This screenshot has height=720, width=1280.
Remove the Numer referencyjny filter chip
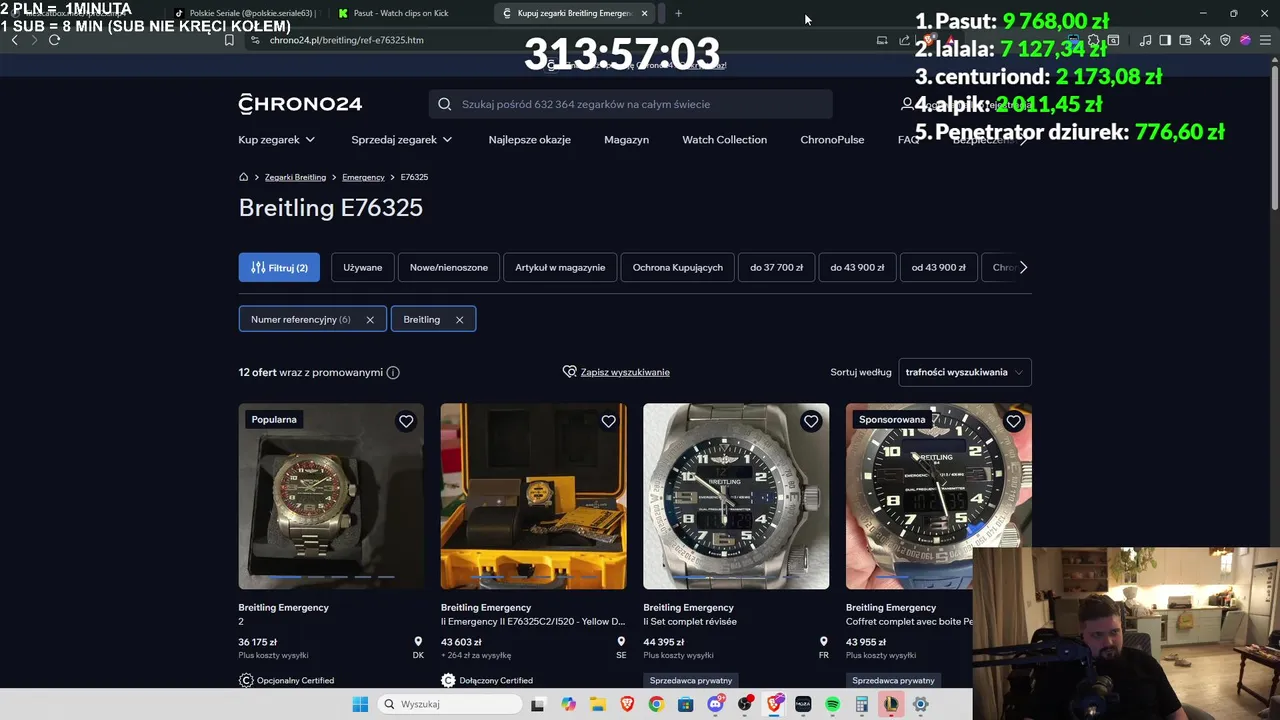(370, 320)
